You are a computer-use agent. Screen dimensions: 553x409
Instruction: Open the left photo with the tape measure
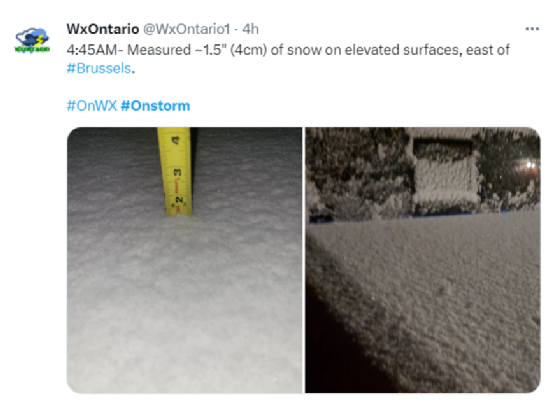184,260
